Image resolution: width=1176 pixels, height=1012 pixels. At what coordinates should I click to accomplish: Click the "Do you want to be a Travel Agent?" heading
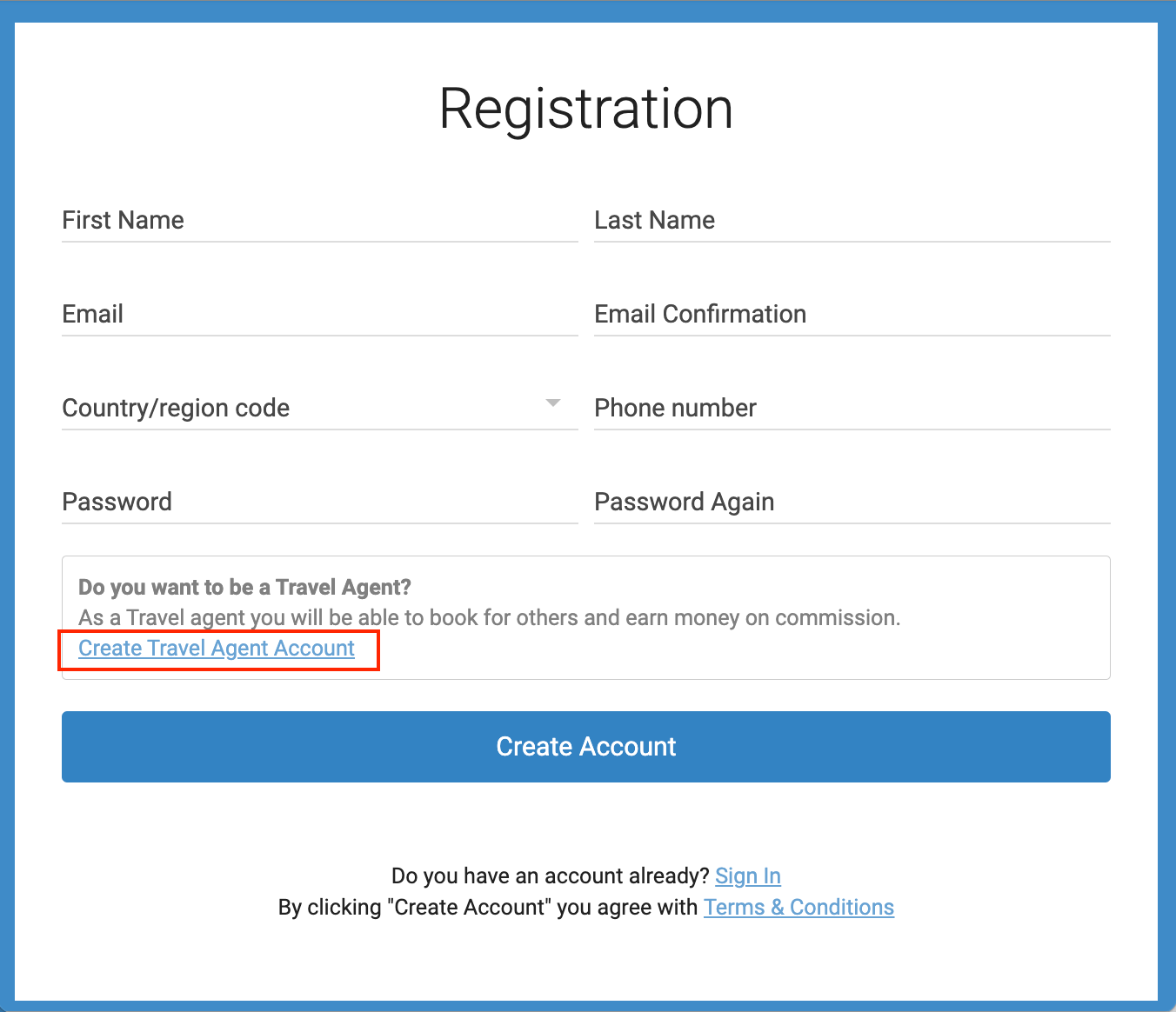(x=244, y=588)
